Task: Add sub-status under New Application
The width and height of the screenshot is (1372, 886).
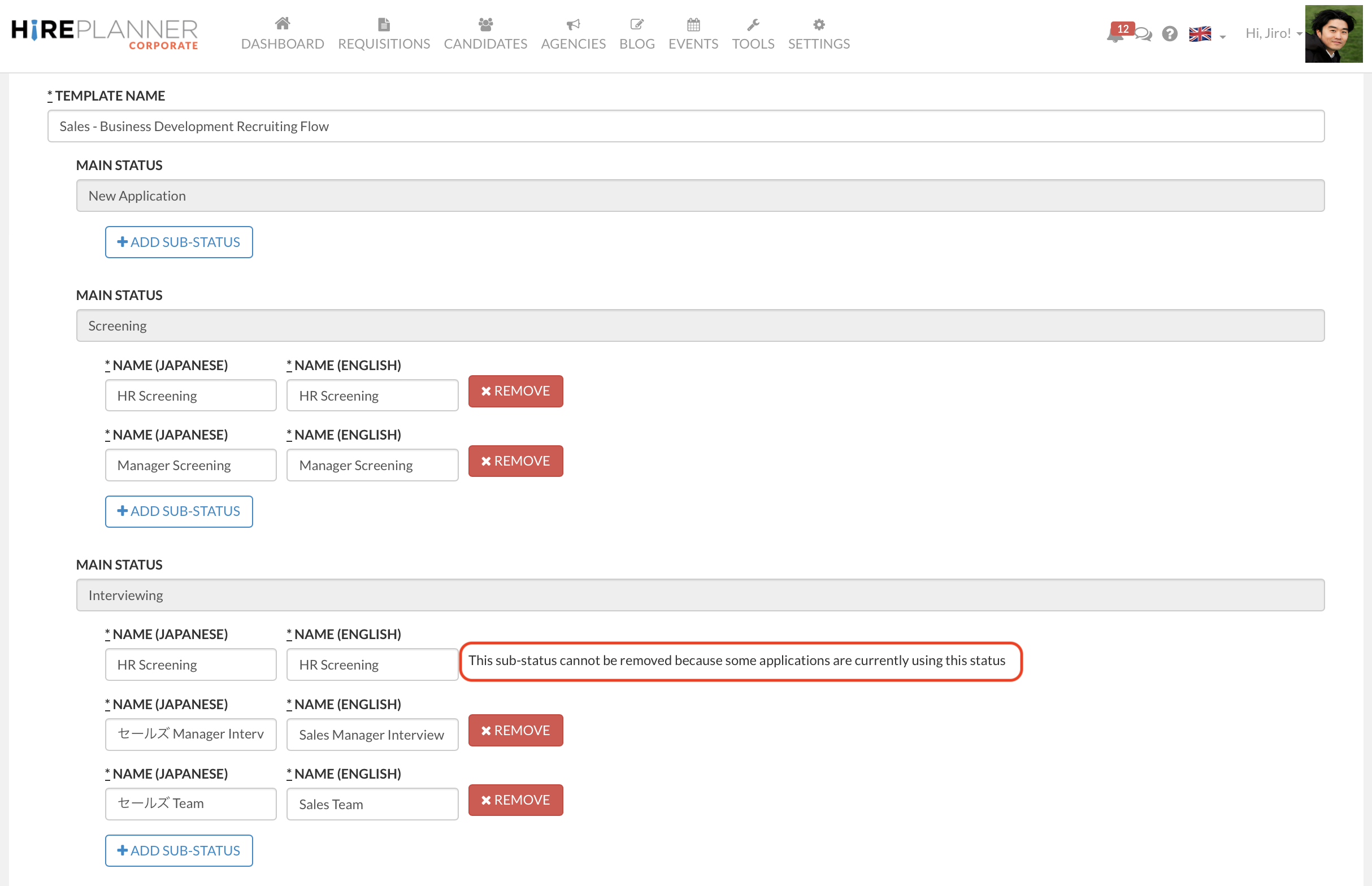Action: point(179,242)
